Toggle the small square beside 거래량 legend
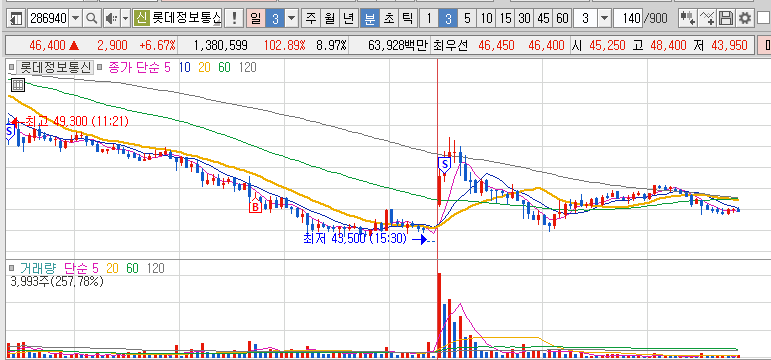This screenshot has width=771, height=360. coord(11,268)
